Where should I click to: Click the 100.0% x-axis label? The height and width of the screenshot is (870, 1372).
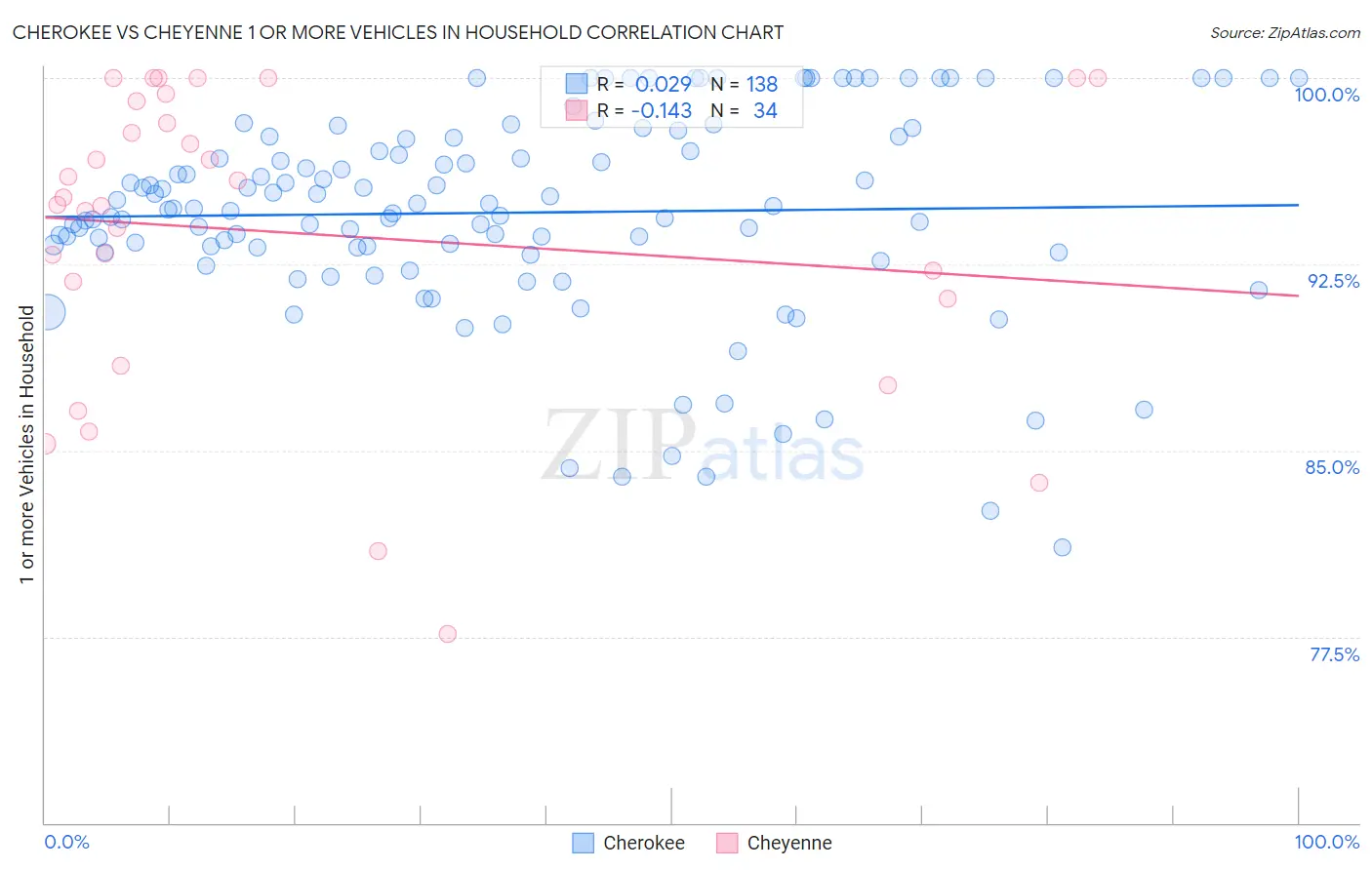[1326, 842]
